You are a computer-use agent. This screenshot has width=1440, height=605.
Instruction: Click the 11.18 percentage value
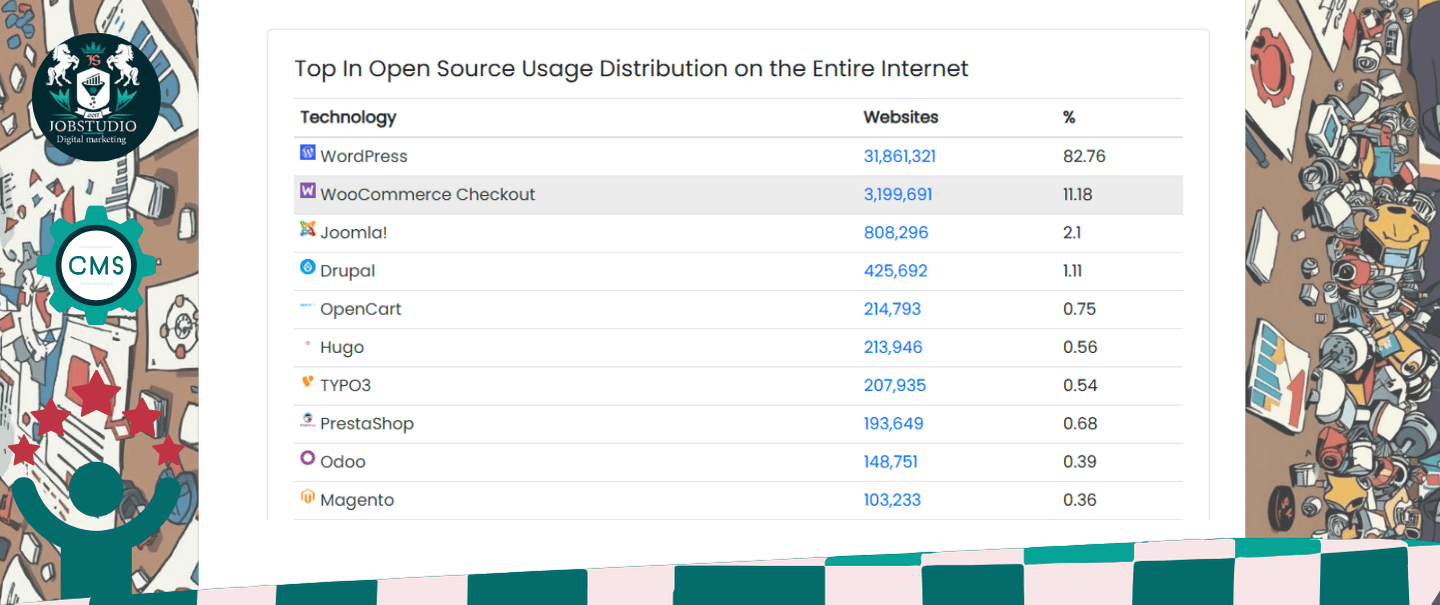[1078, 194]
